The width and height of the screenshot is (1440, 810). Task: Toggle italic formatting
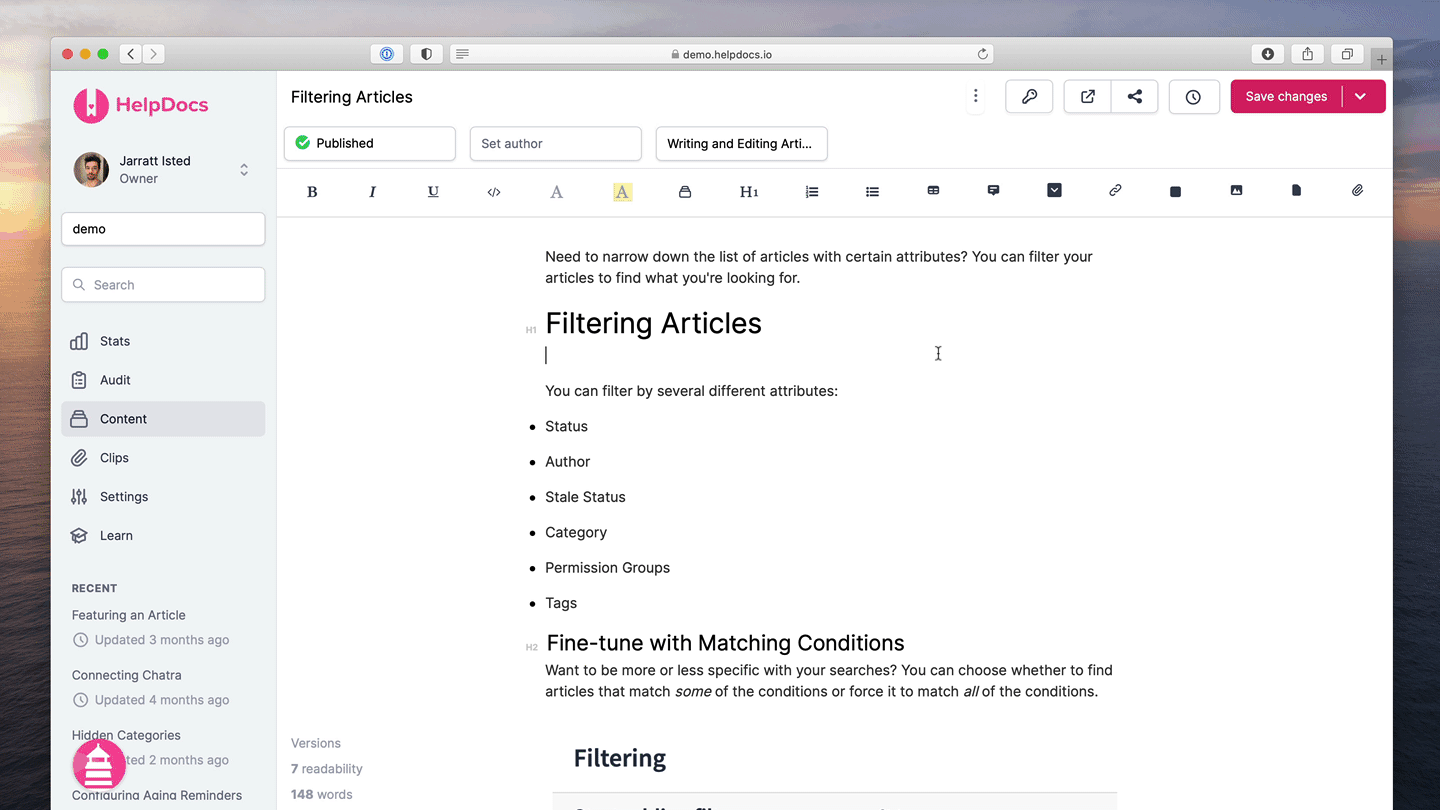point(372,192)
